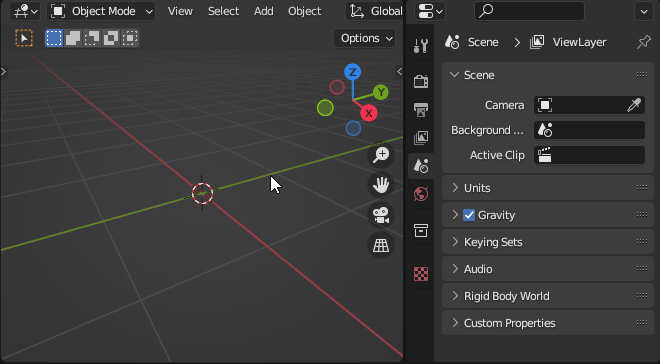Click the Y axis on navigation gizmo

click(x=381, y=92)
